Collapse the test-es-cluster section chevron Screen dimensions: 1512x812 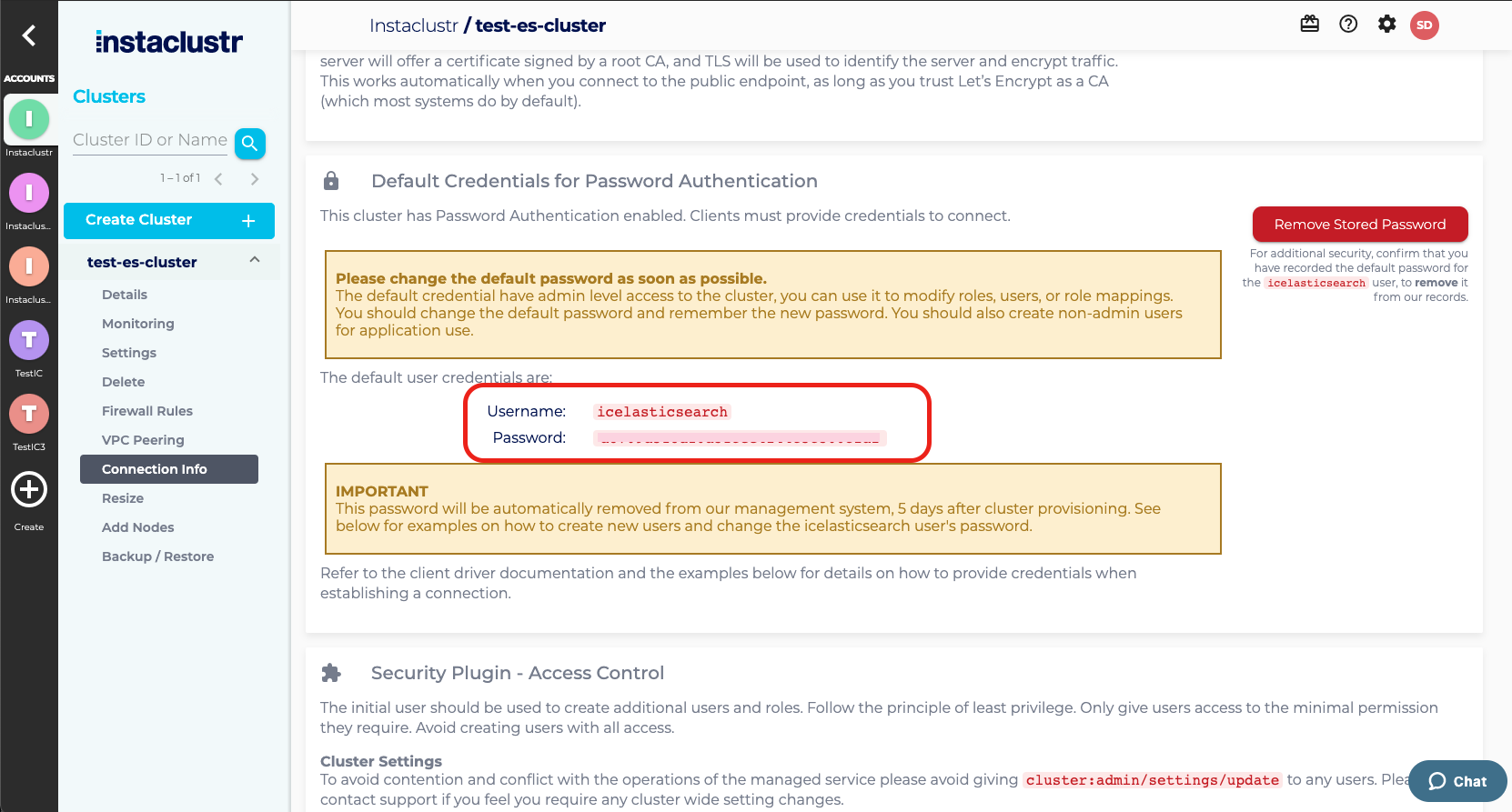[254, 262]
